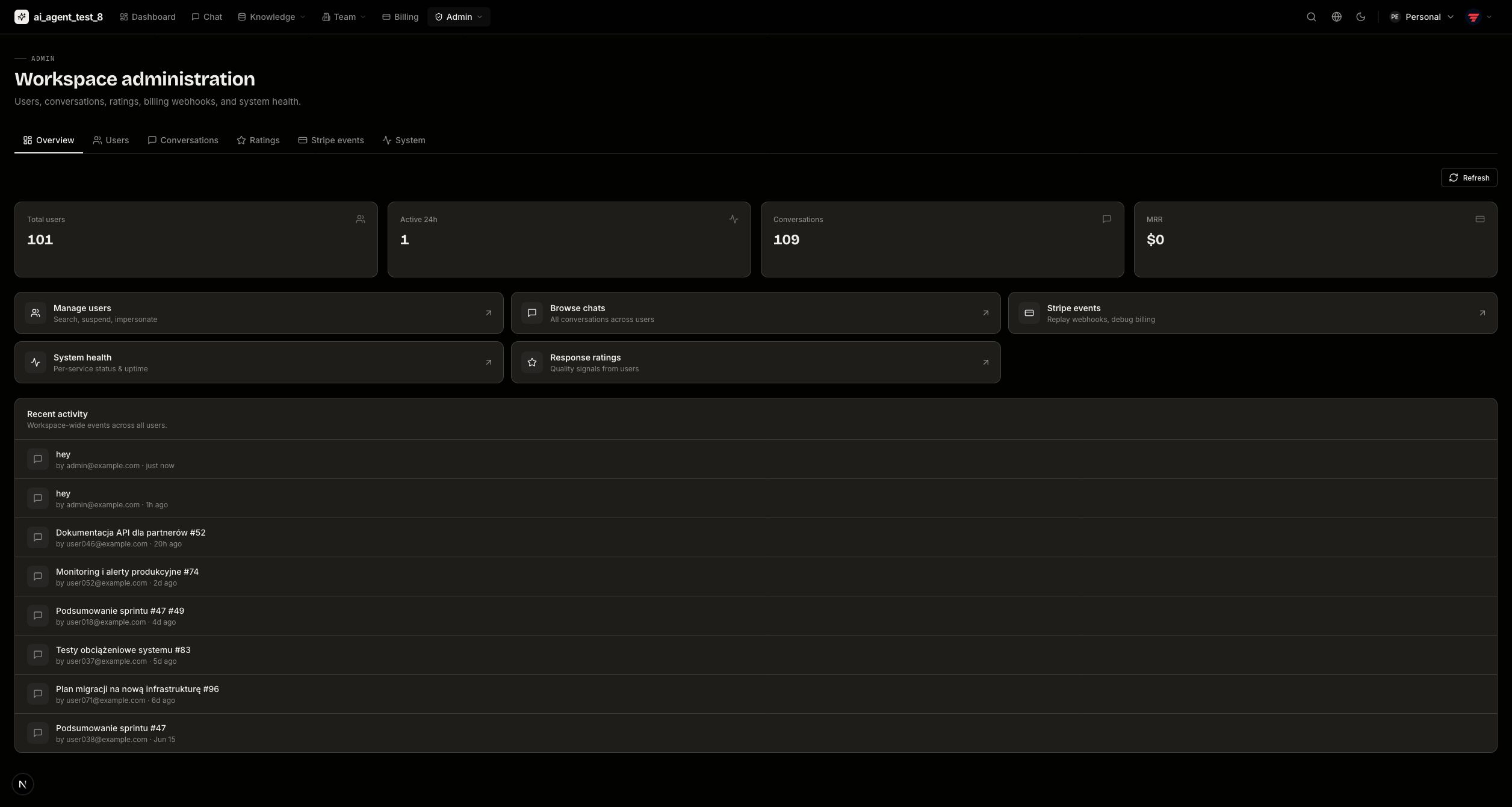Click arrow icon on Browse chats card
The width and height of the screenshot is (1512, 807).
986,313
